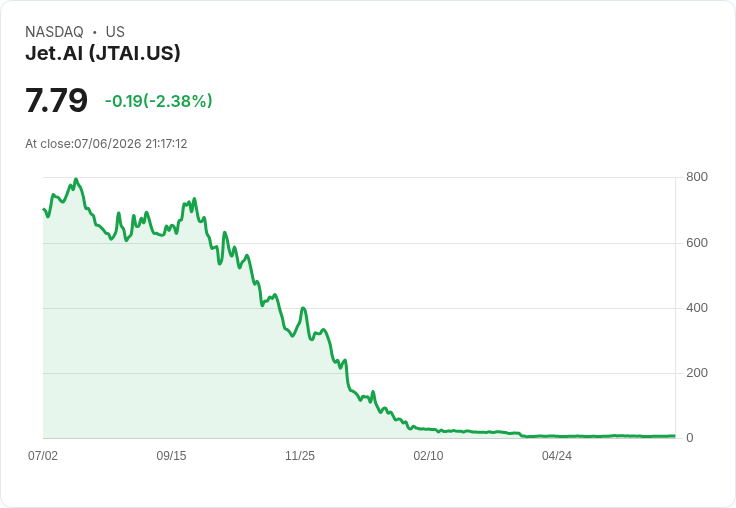This screenshot has height=508, width=736.
Task: Click the 200 y-axis value label
Action: click(x=697, y=373)
